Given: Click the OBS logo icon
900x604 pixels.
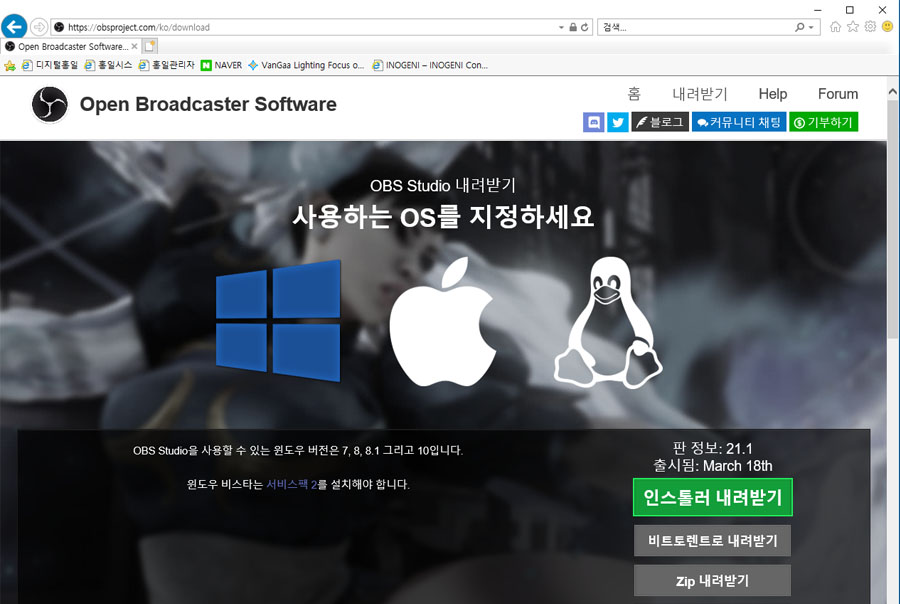Looking at the screenshot, I should click(x=50, y=104).
